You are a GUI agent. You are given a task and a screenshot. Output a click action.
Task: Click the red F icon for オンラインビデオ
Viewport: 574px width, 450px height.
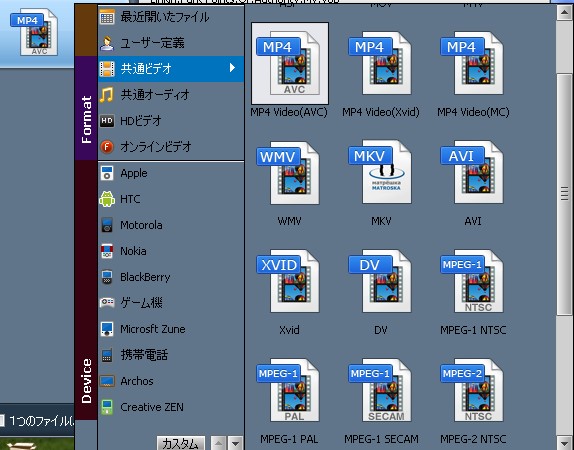(107, 147)
